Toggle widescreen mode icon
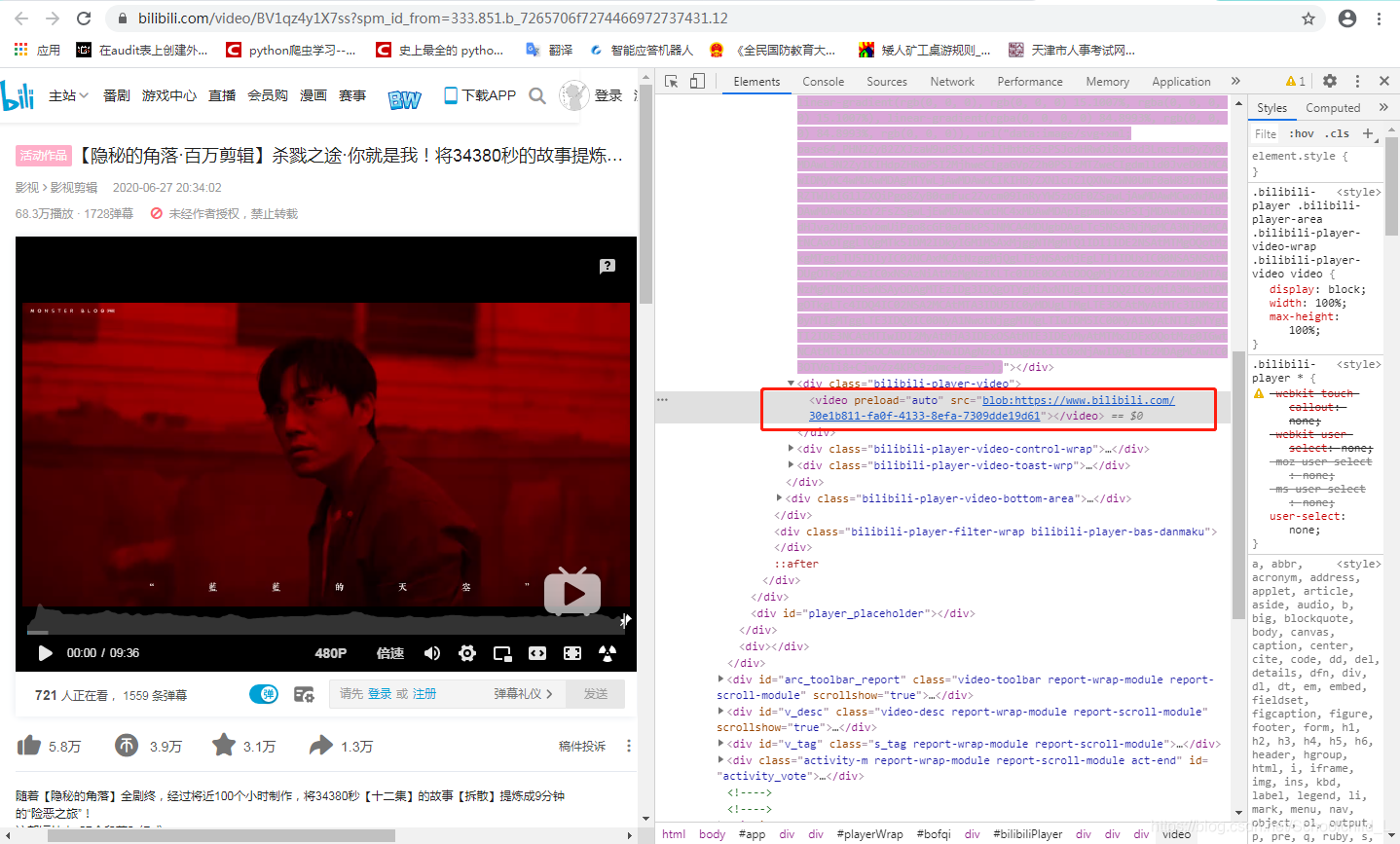The width and height of the screenshot is (1400, 844). click(537, 653)
